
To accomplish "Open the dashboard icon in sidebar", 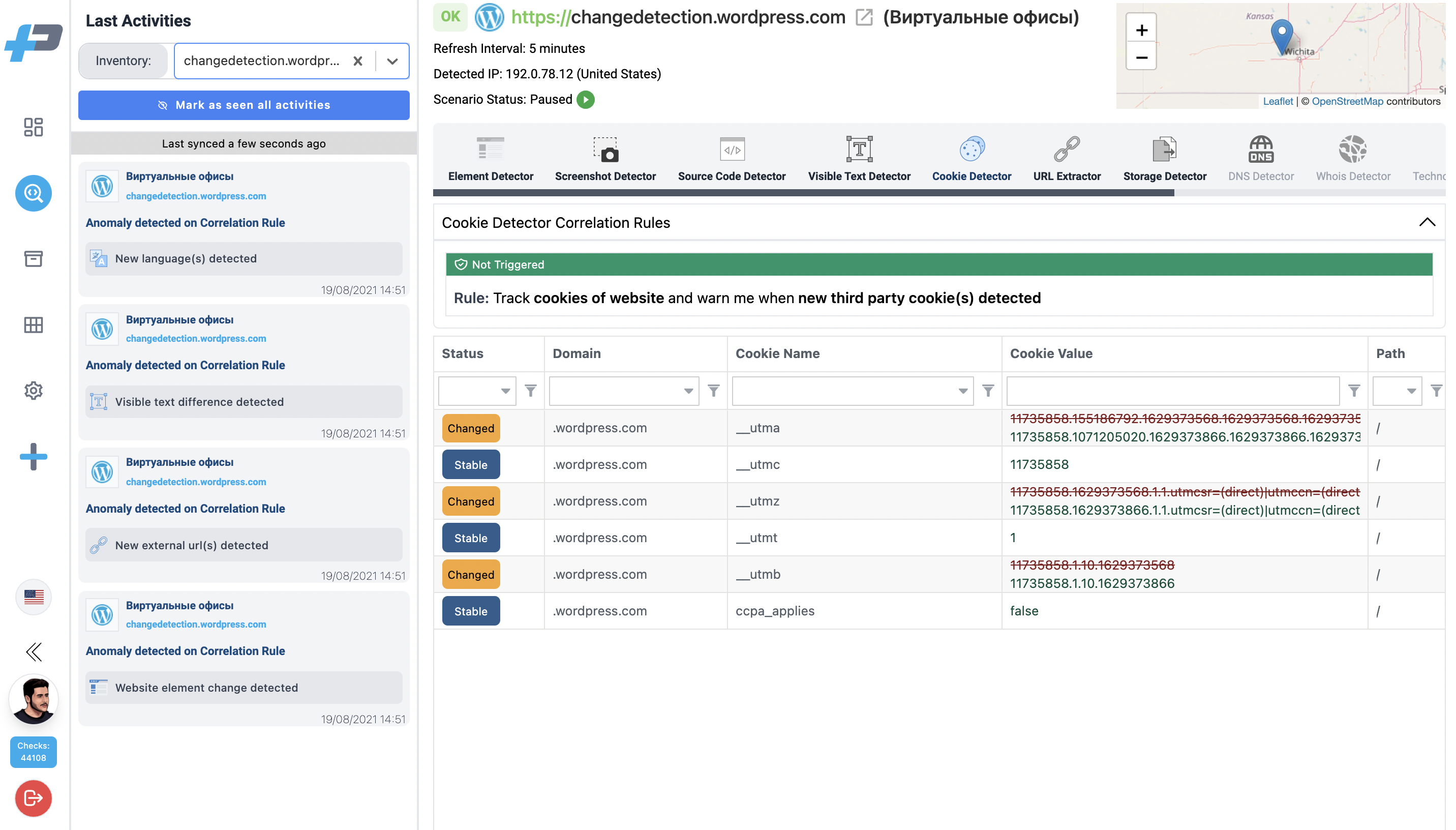I will click(33, 127).
